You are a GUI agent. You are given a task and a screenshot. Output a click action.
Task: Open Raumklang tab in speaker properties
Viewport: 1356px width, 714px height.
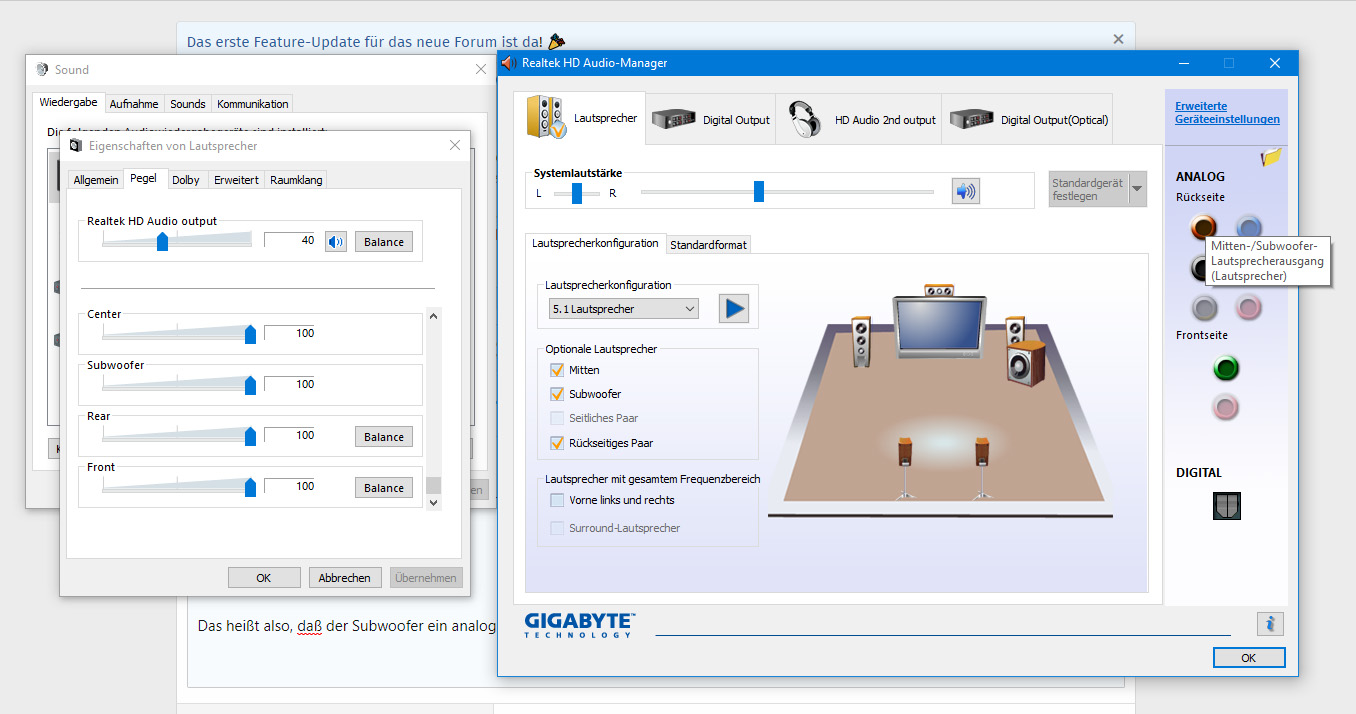coord(296,180)
